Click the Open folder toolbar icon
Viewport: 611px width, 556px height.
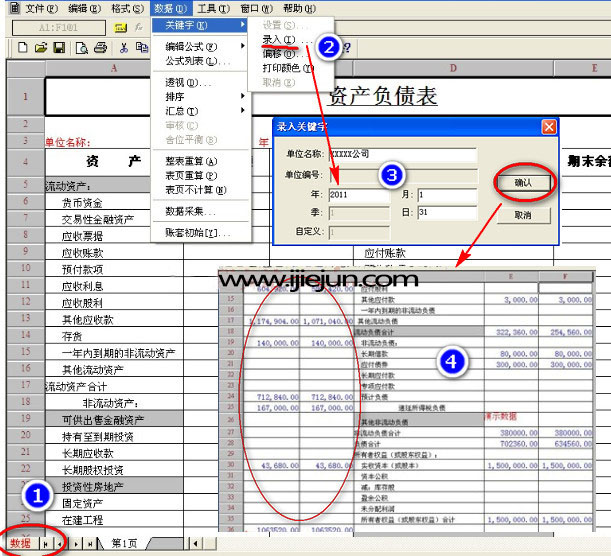pyautogui.click(x=42, y=47)
